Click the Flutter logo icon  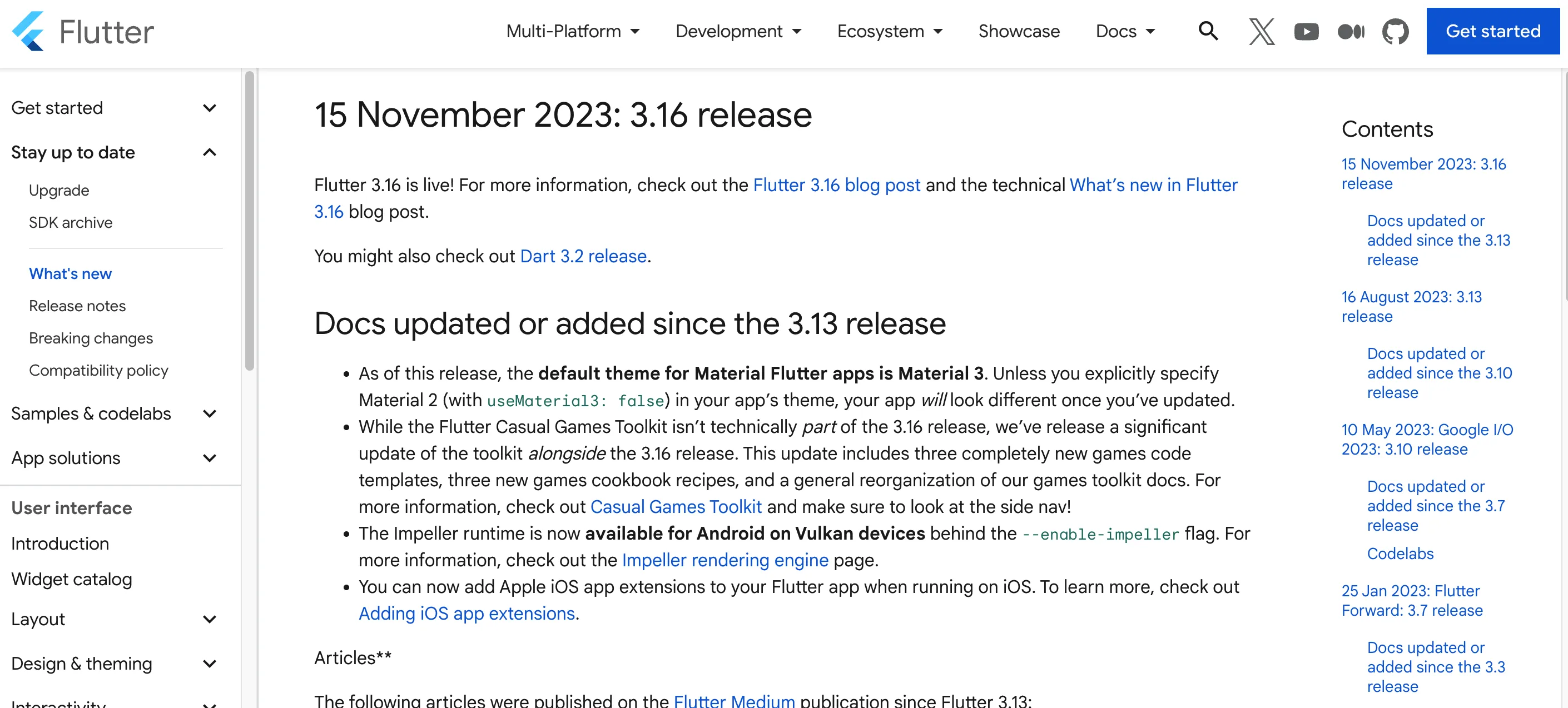tap(28, 31)
